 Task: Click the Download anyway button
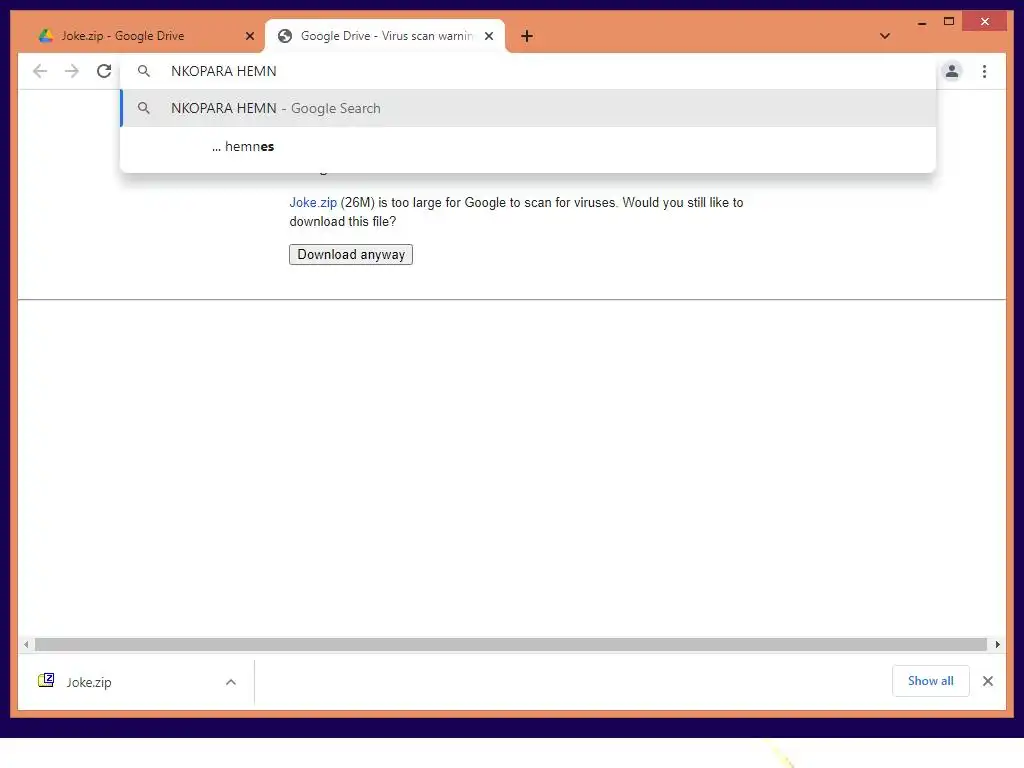pos(351,255)
